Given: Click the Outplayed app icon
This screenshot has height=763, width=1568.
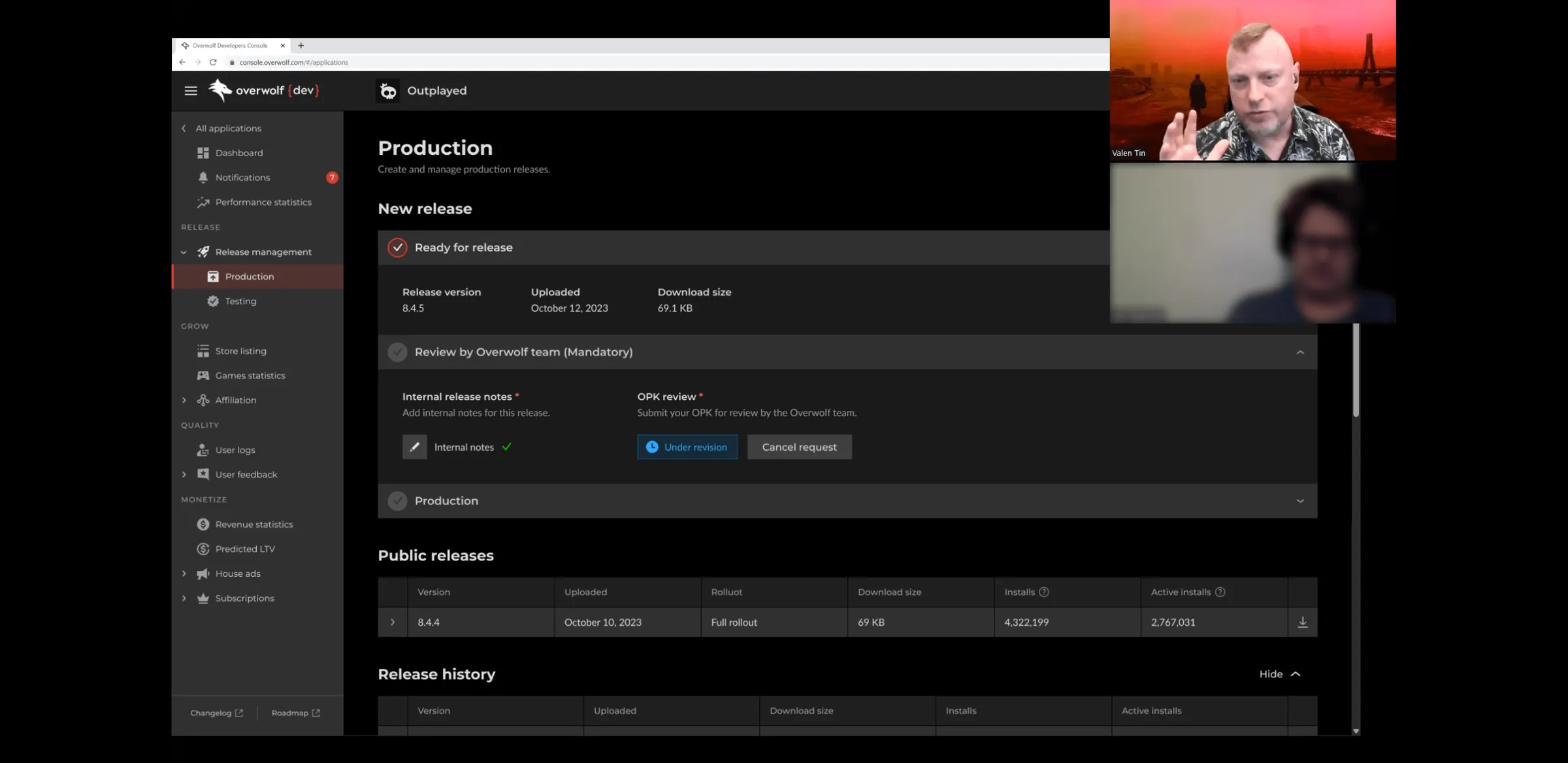Looking at the screenshot, I should pyautogui.click(x=388, y=91).
